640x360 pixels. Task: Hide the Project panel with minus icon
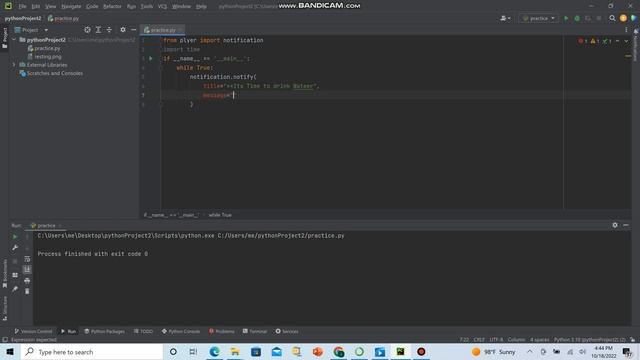pyautogui.click(x=133, y=30)
